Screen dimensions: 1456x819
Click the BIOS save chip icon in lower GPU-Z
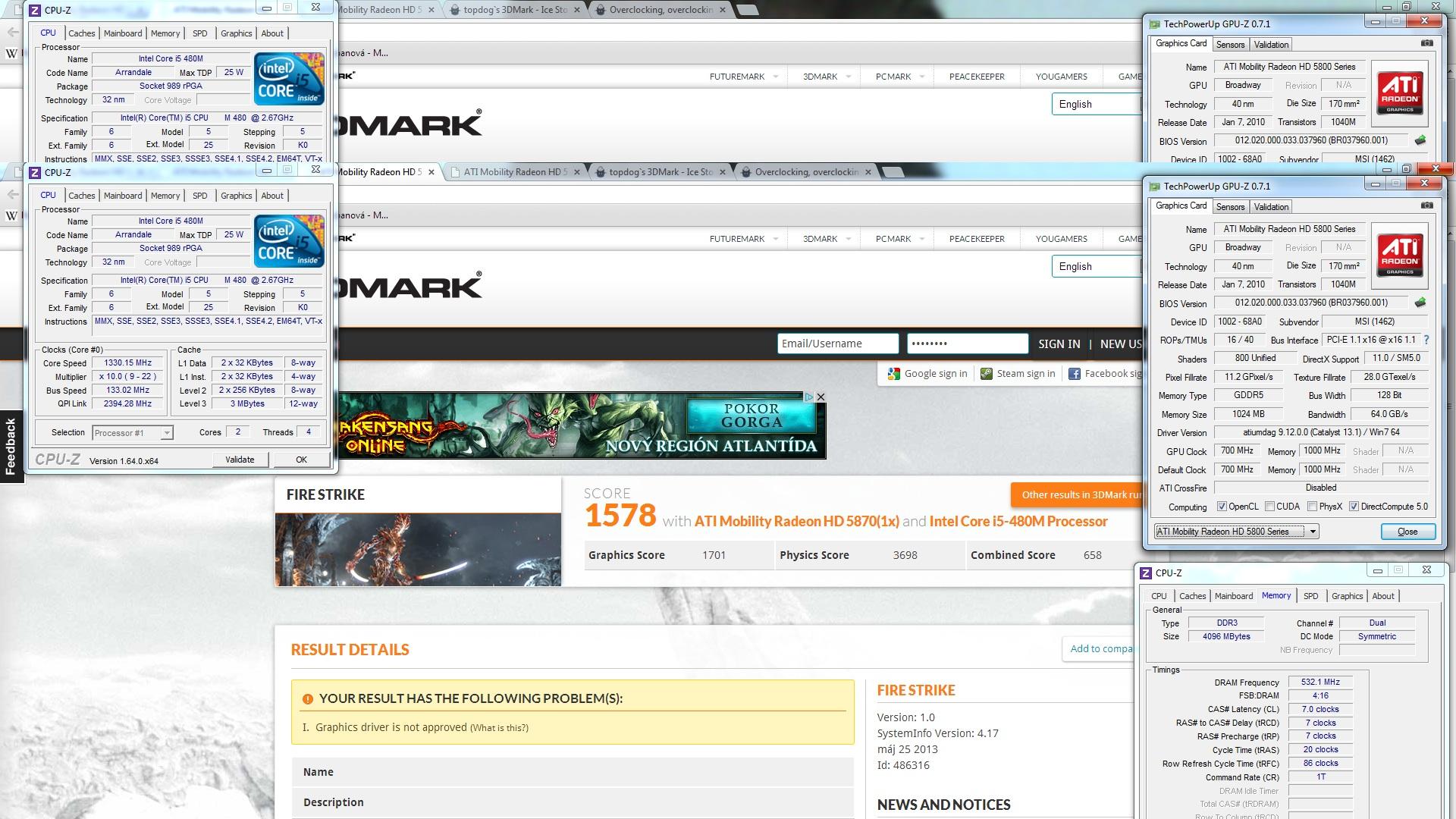(x=1420, y=303)
